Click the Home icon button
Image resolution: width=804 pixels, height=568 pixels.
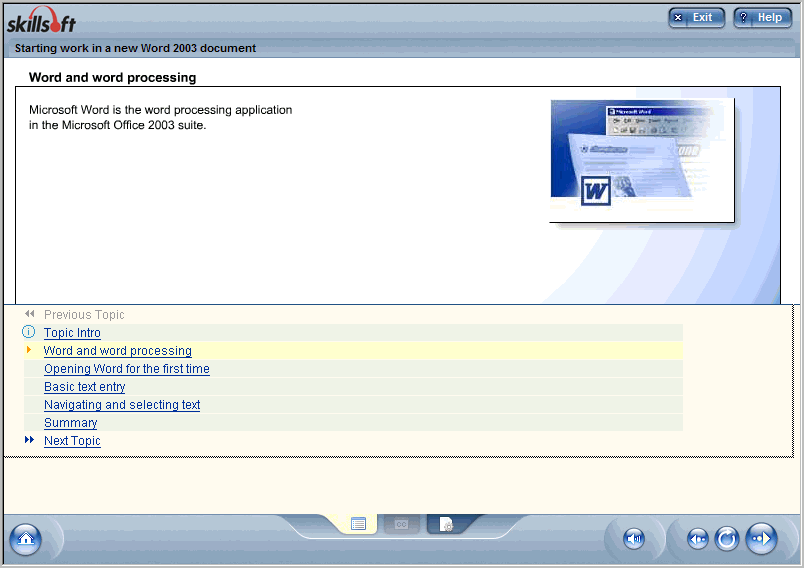[25, 539]
